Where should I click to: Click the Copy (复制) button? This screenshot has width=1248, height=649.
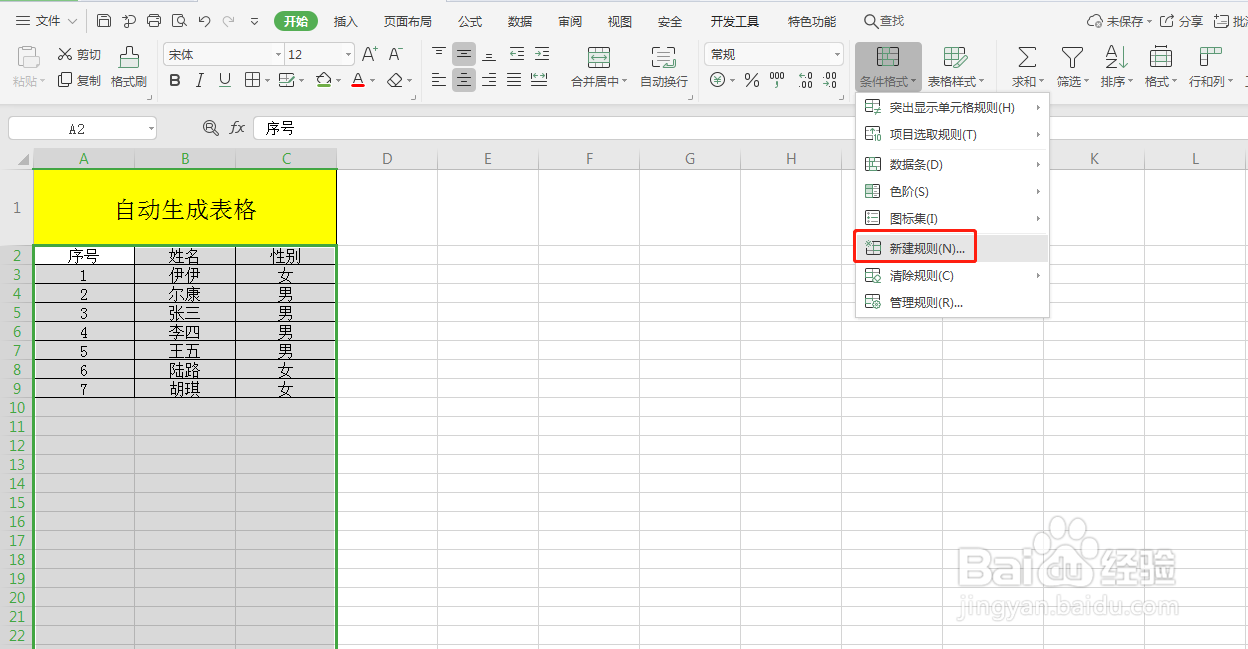[x=79, y=81]
